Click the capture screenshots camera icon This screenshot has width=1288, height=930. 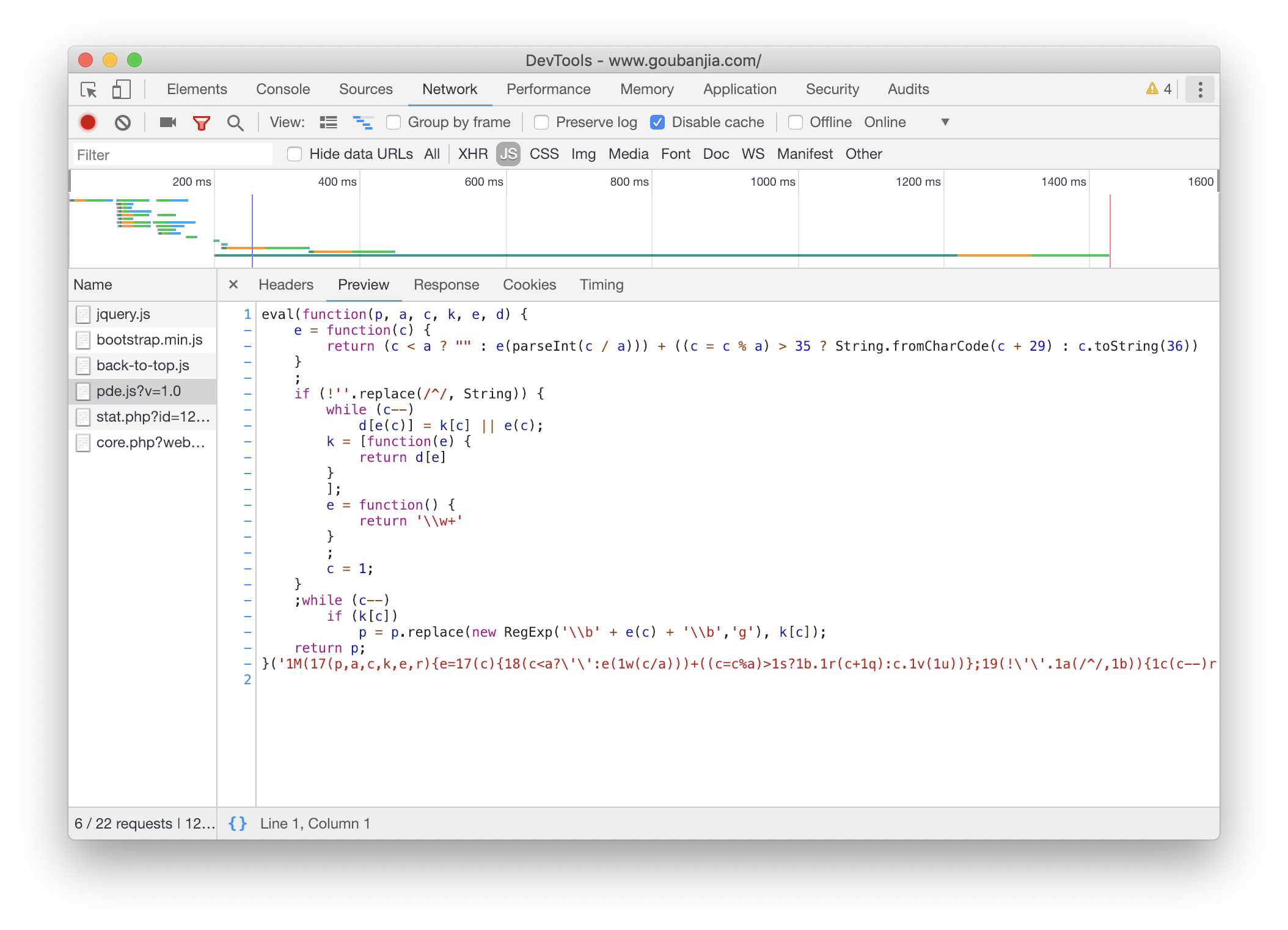tap(167, 122)
